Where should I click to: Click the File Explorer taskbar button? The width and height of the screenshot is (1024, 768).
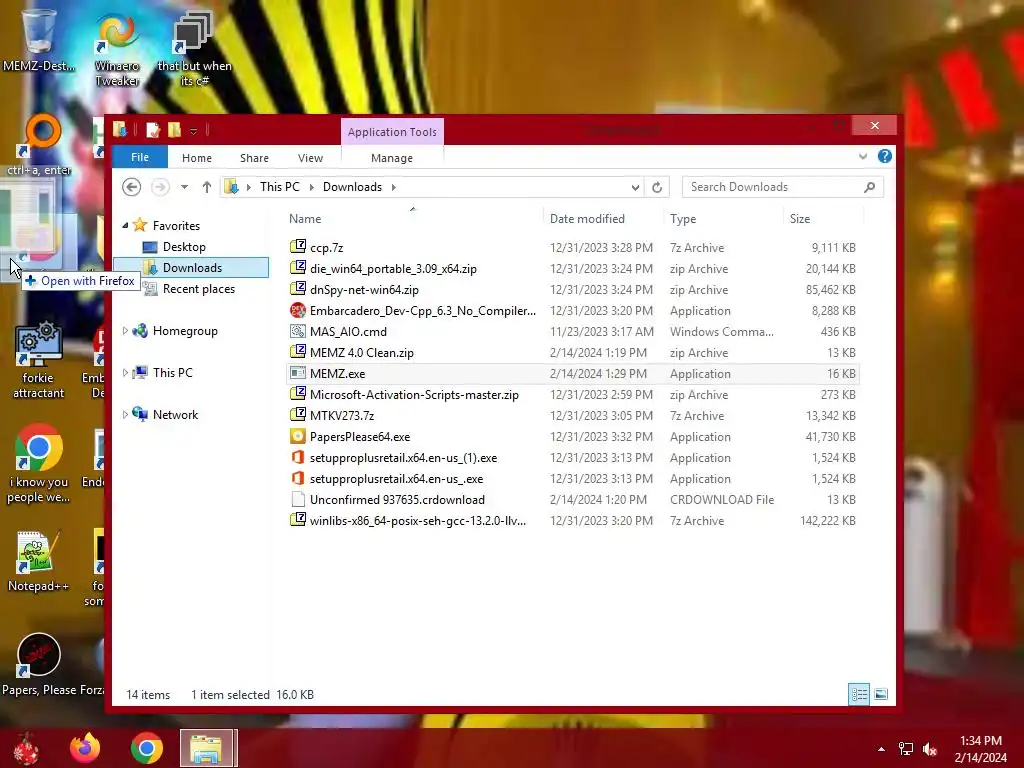coord(208,748)
